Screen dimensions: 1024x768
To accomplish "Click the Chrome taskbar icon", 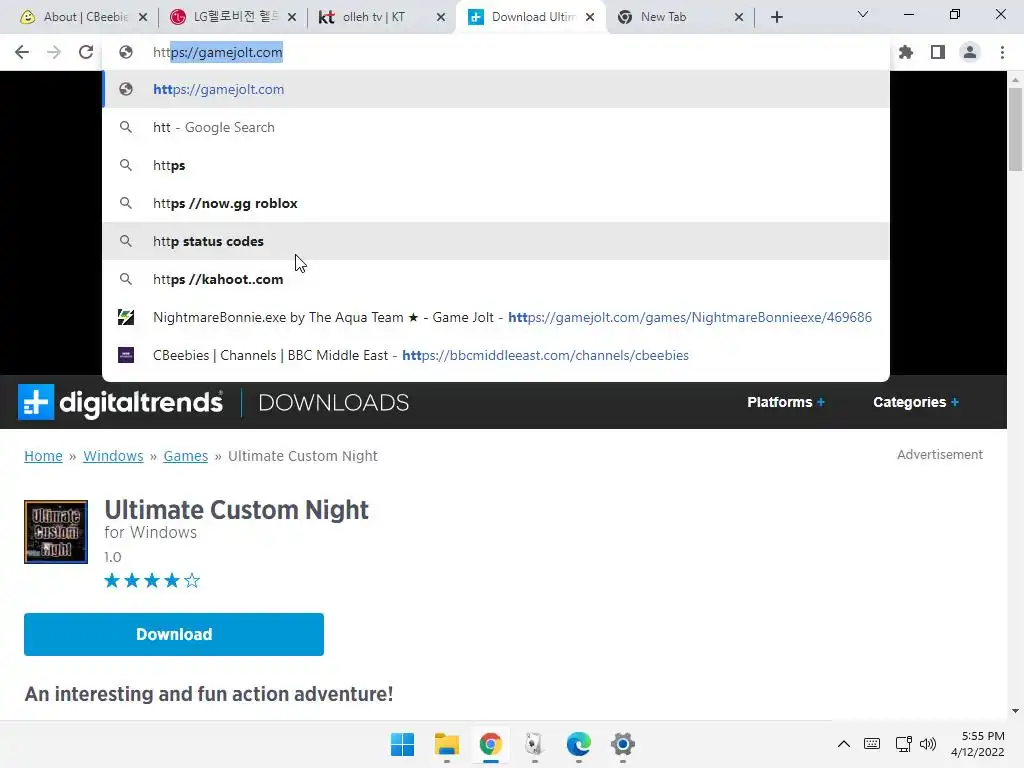I will (x=490, y=744).
